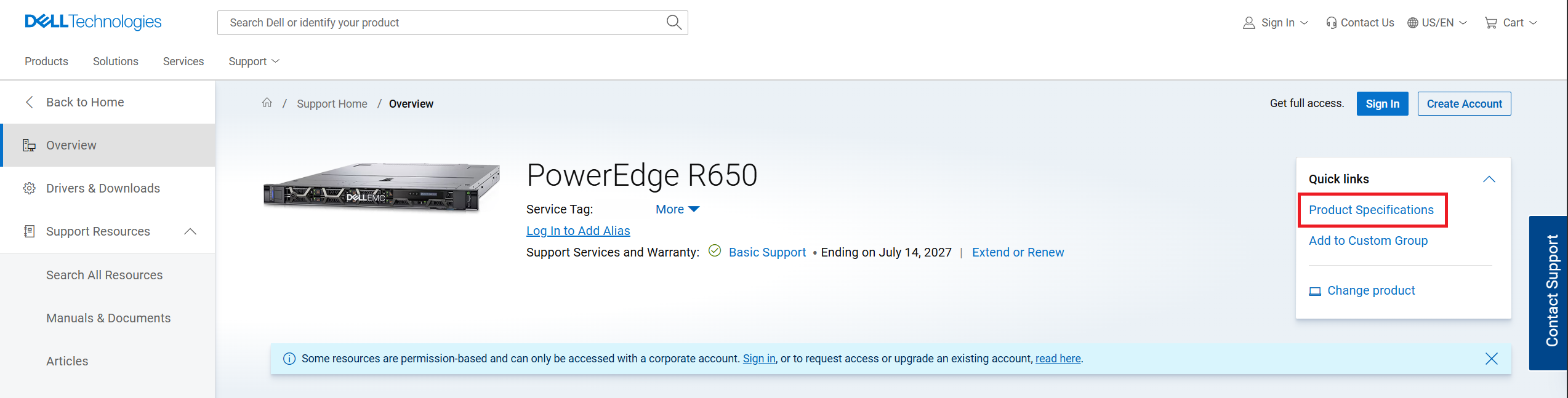
Task: Click the Drivers & Downloads gear icon
Action: click(x=29, y=188)
